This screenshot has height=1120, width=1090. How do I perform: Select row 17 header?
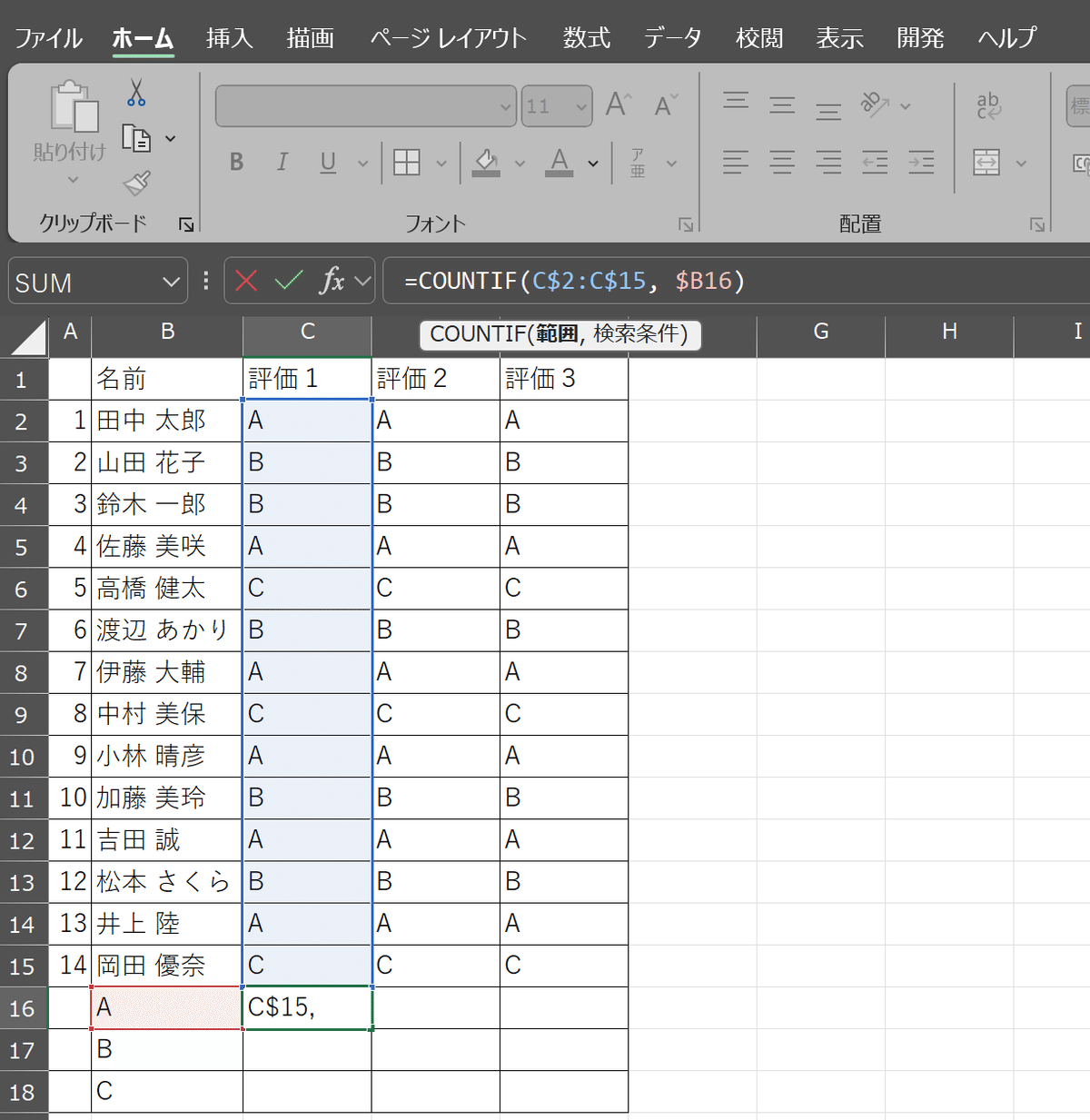(x=24, y=1050)
